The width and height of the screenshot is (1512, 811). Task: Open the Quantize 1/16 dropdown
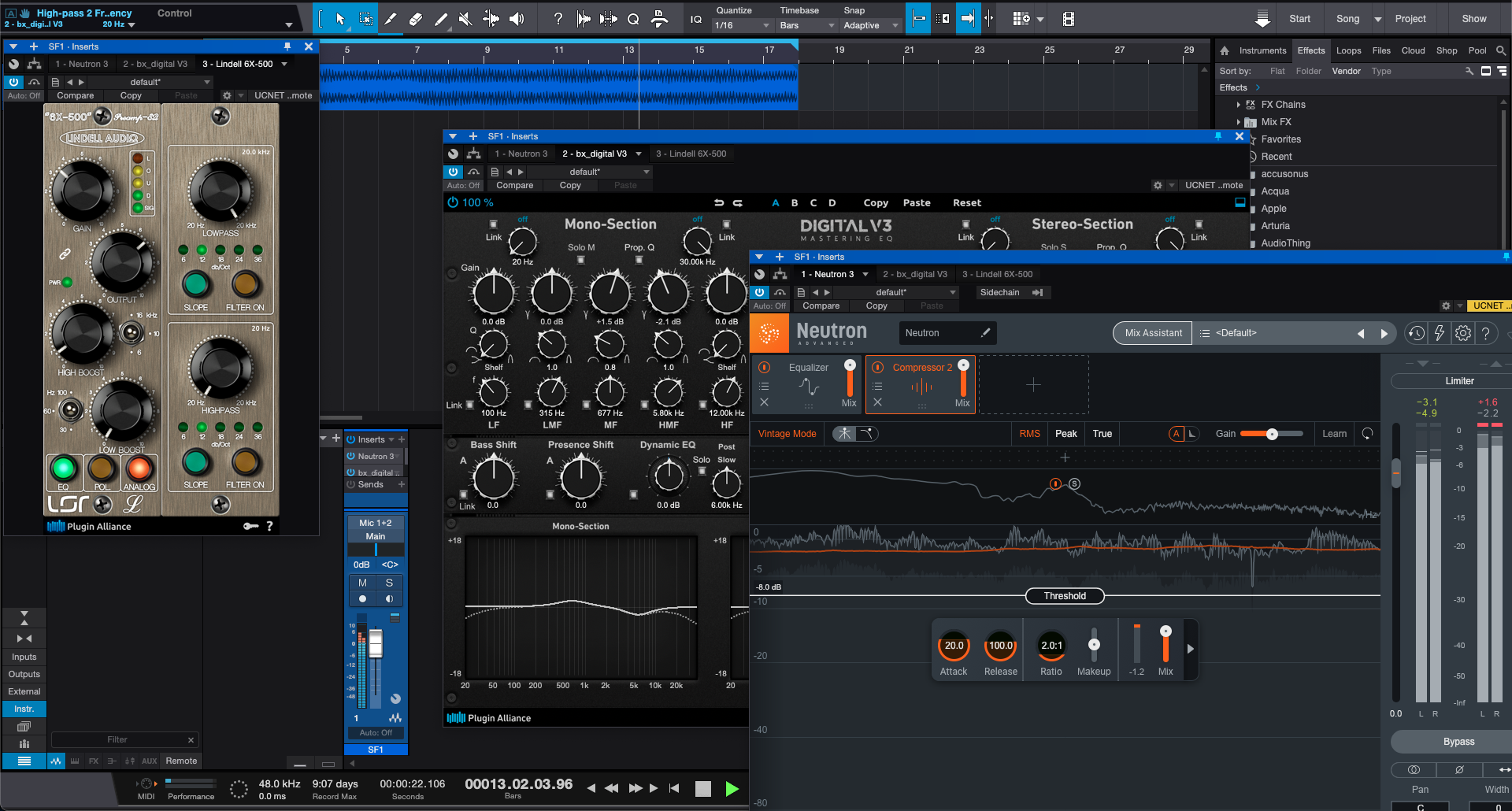[743, 25]
